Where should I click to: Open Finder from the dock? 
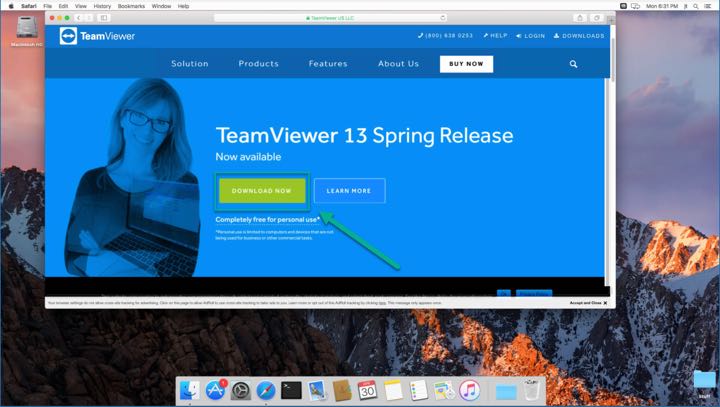pyautogui.click(x=190, y=390)
